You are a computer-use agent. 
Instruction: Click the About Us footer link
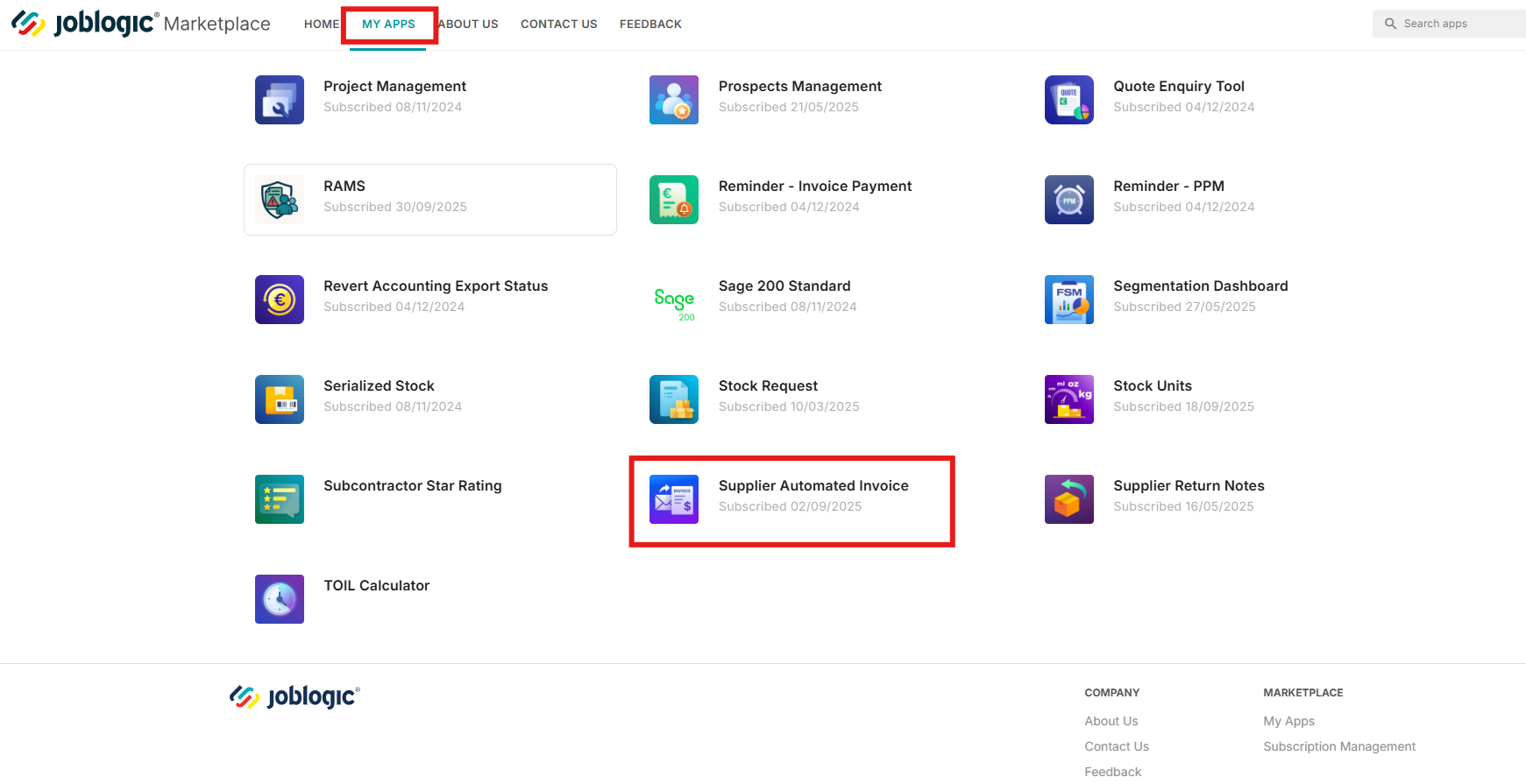click(x=1111, y=721)
